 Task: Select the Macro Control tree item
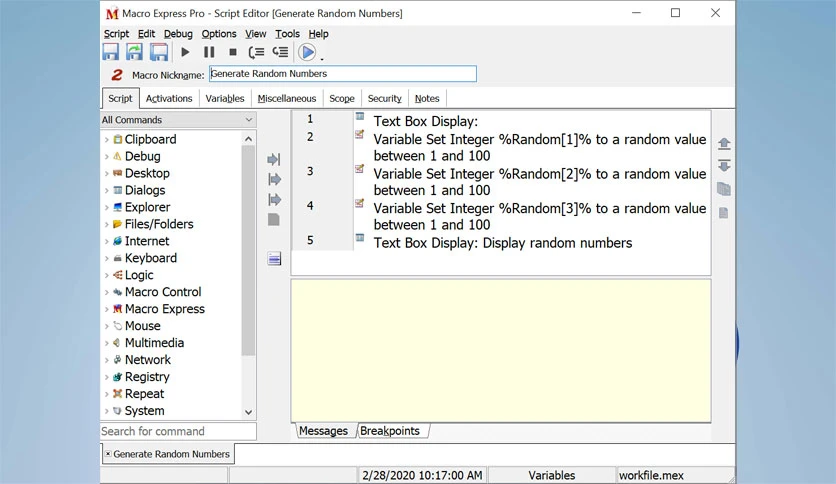(163, 292)
